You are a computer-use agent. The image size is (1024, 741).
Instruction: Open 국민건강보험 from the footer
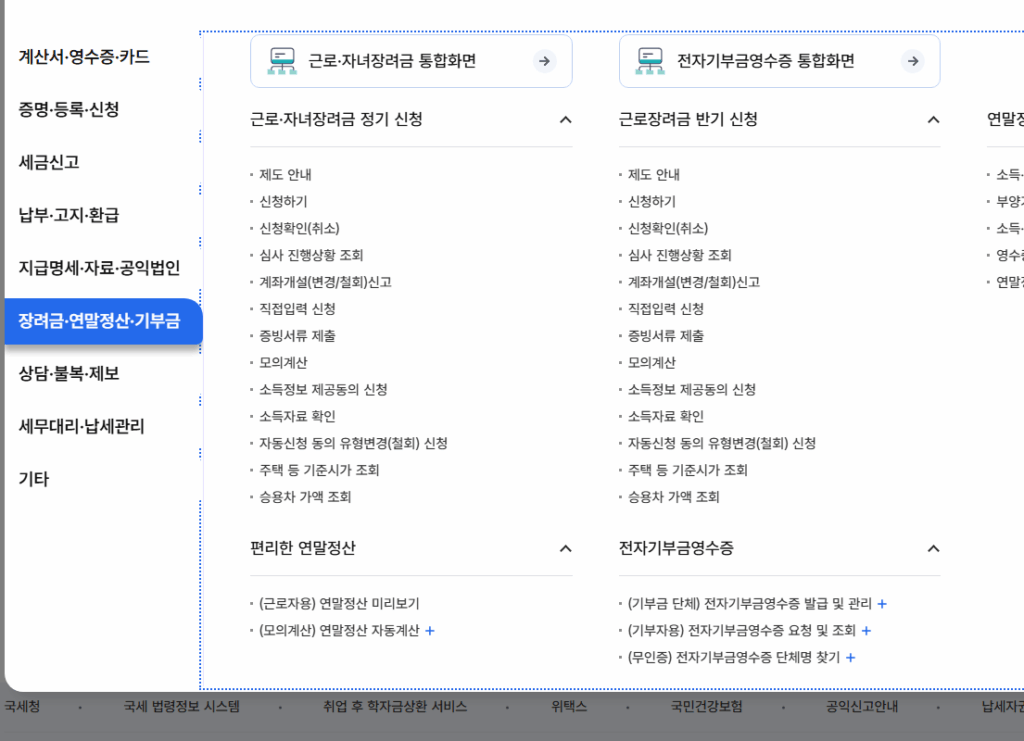tap(706, 705)
